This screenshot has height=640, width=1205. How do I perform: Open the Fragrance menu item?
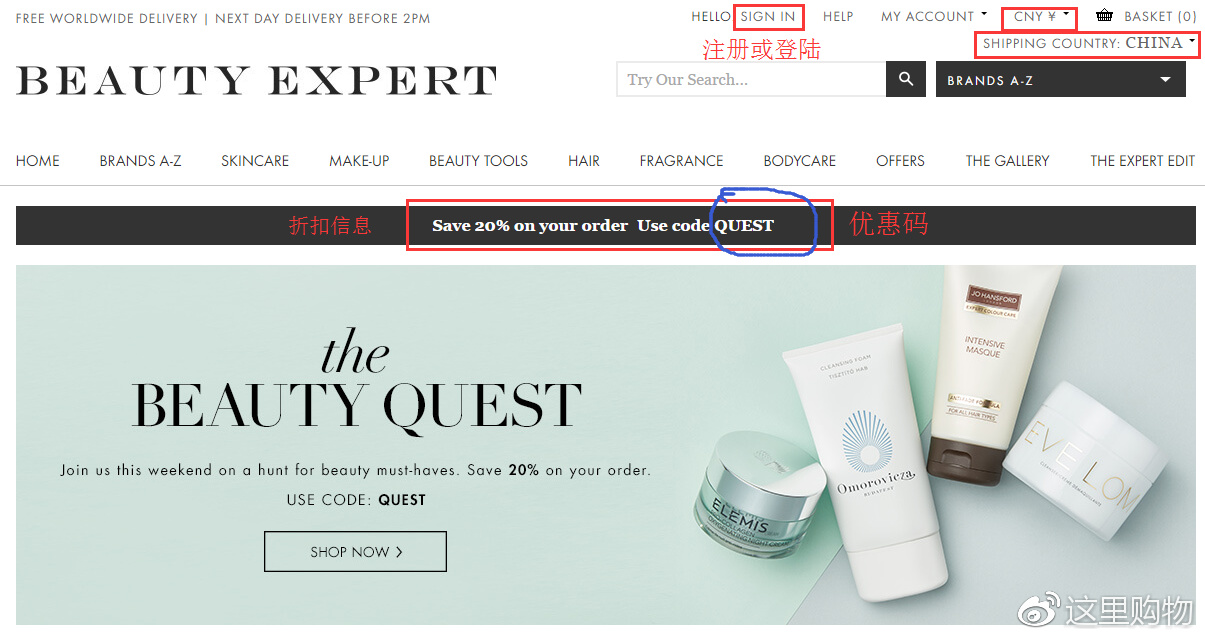point(681,161)
